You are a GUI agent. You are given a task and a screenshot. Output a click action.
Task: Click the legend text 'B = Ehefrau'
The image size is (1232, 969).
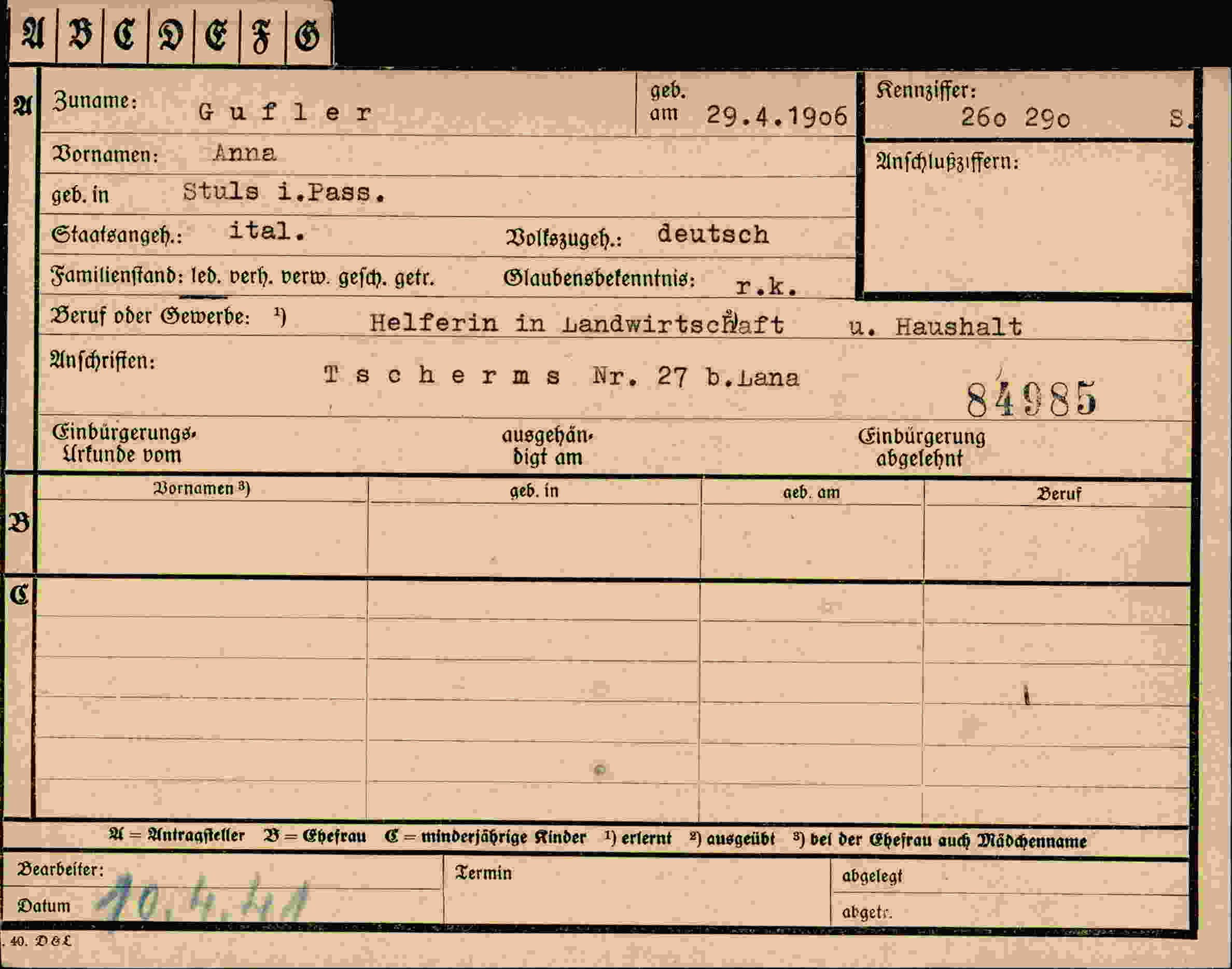pyautogui.click(x=315, y=836)
